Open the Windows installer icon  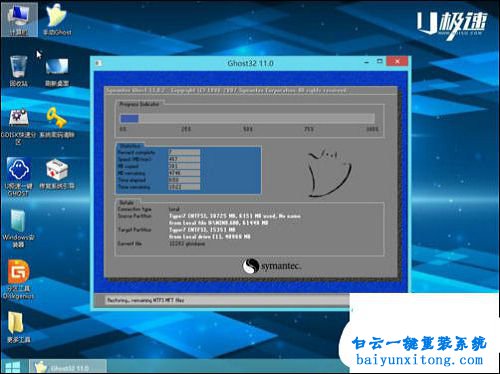[x=19, y=228]
